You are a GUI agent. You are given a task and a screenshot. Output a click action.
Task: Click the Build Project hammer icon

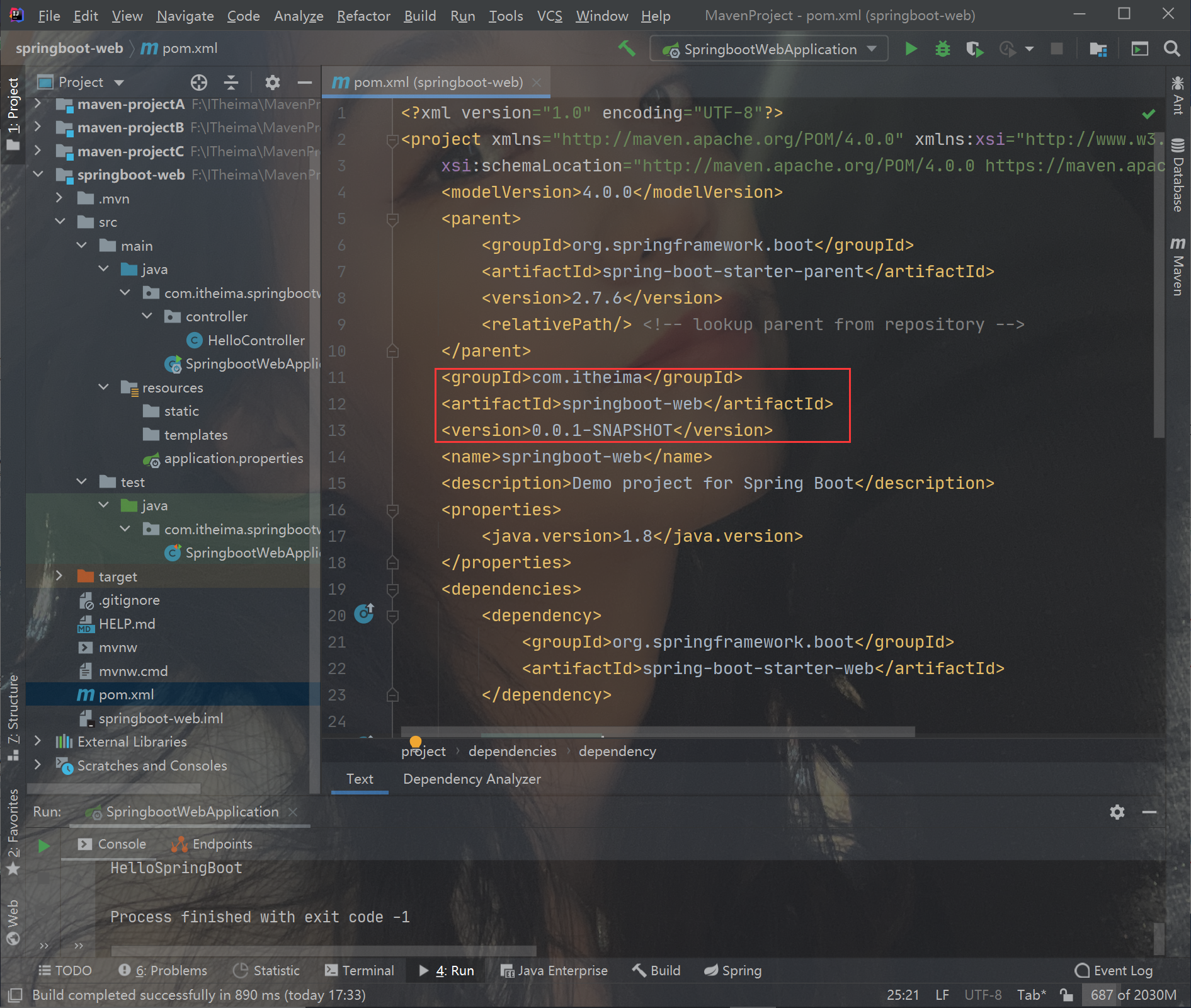point(627,49)
